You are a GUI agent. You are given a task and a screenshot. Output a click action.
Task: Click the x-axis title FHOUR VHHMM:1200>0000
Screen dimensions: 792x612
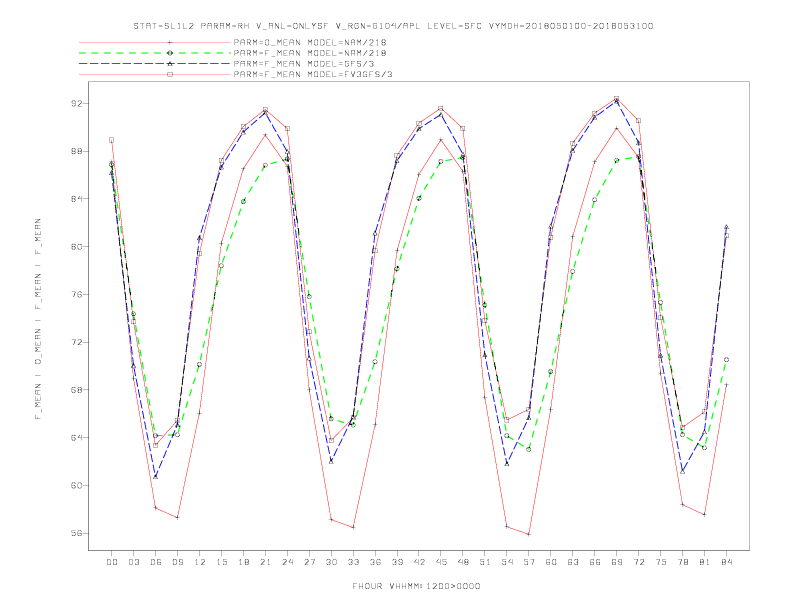tap(416, 586)
